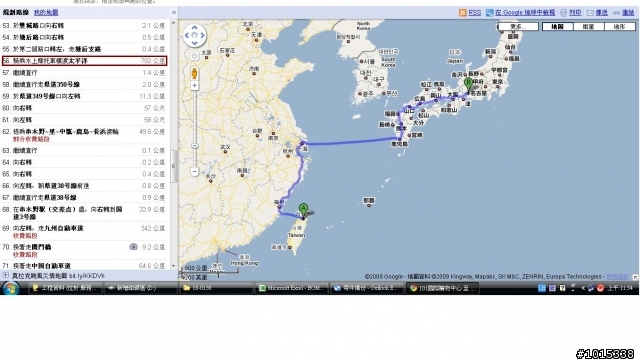Switch to the 地形 terrain view

tap(619, 27)
